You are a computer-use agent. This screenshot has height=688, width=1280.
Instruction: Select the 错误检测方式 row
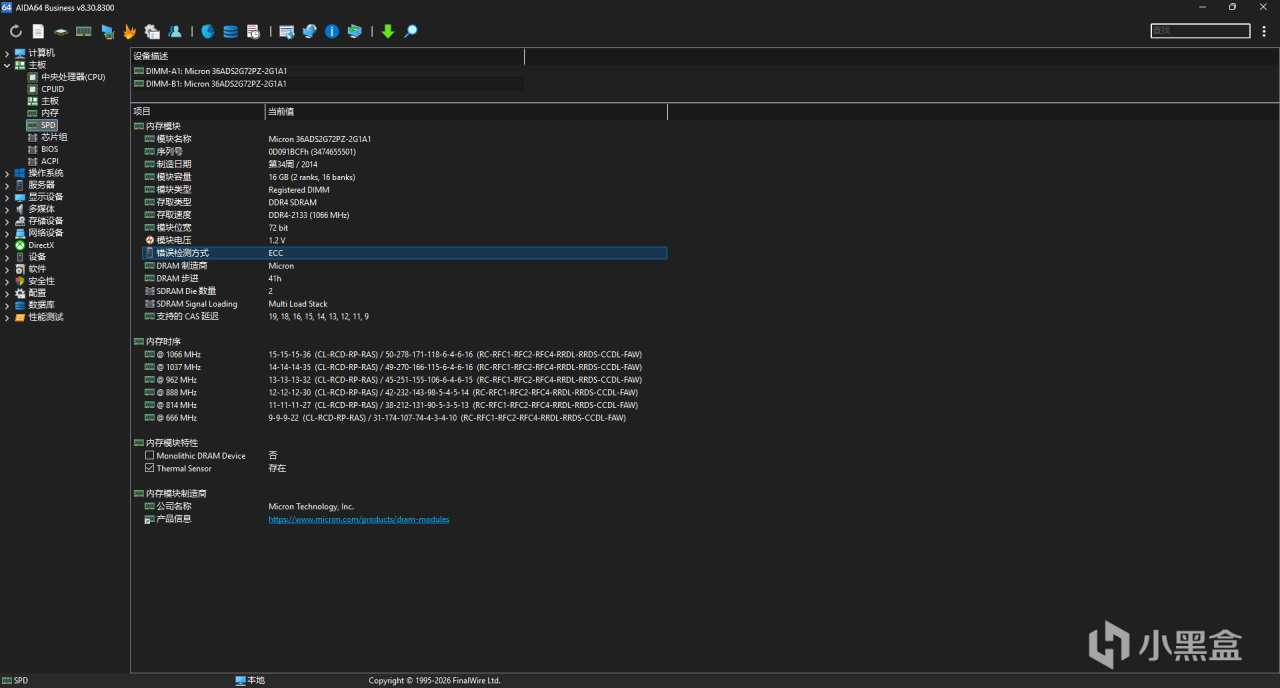(405, 253)
